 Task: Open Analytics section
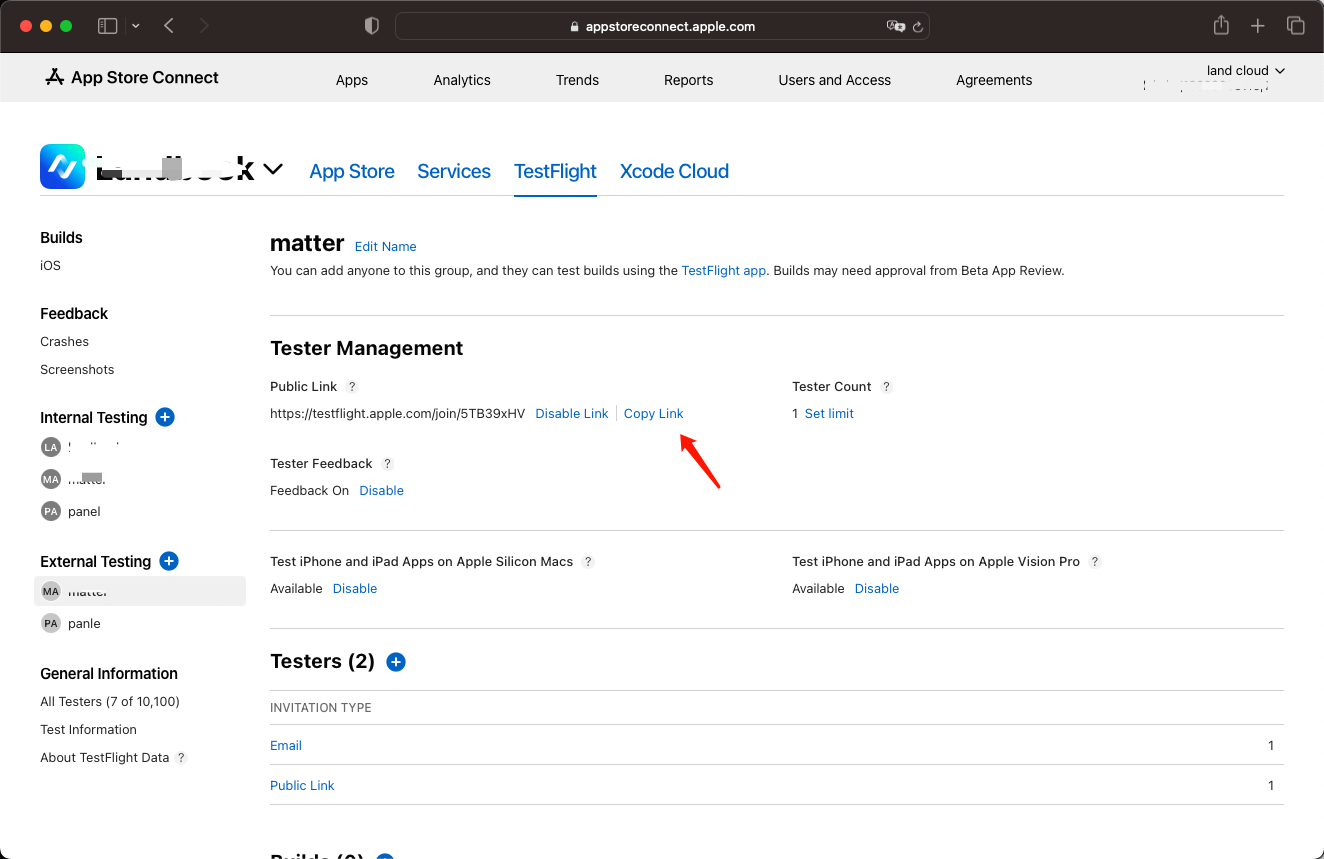point(462,80)
